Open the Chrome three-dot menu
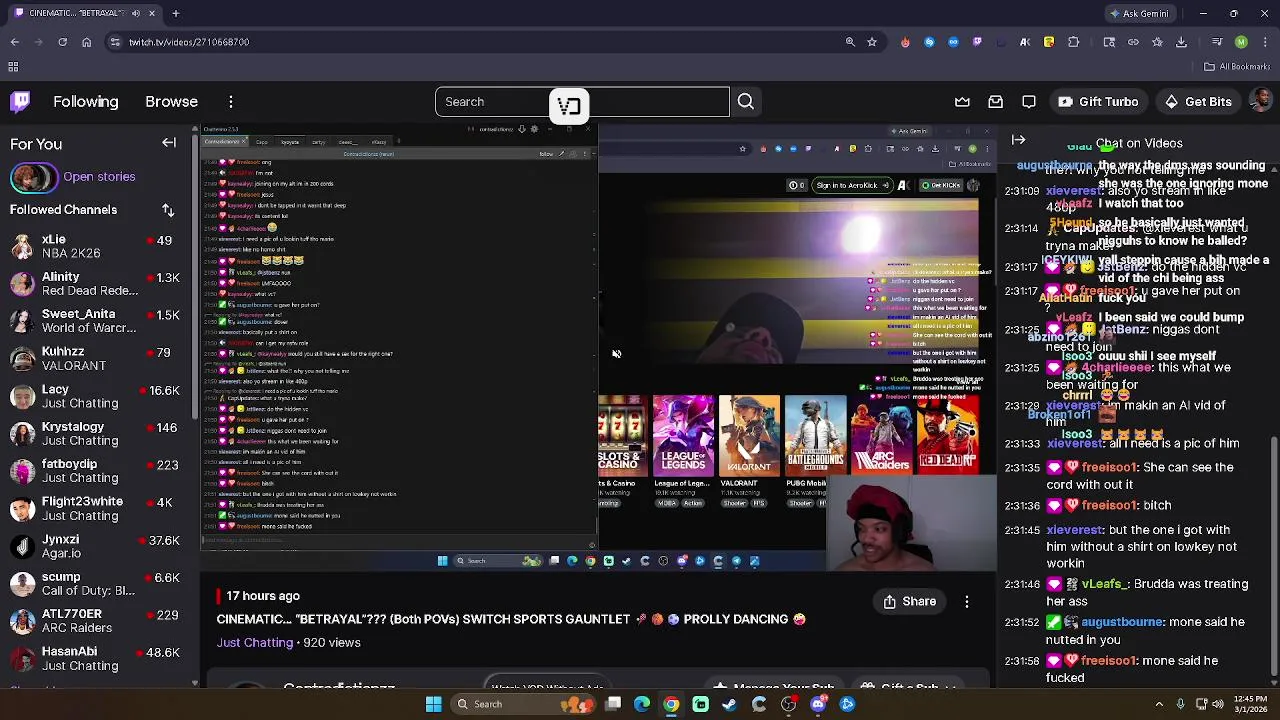 click(x=1265, y=42)
